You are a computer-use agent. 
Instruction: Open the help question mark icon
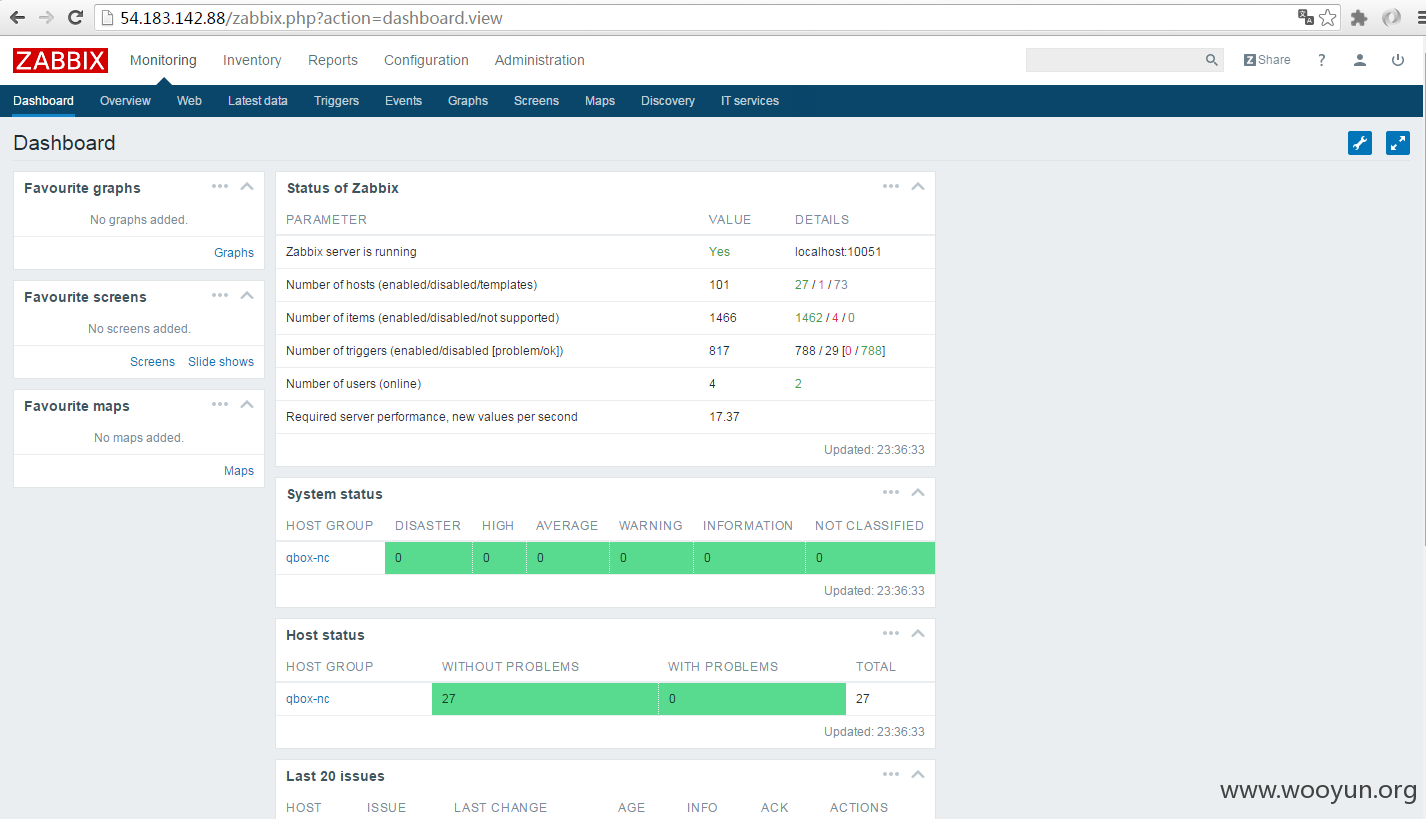pyautogui.click(x=1321, y=60)
